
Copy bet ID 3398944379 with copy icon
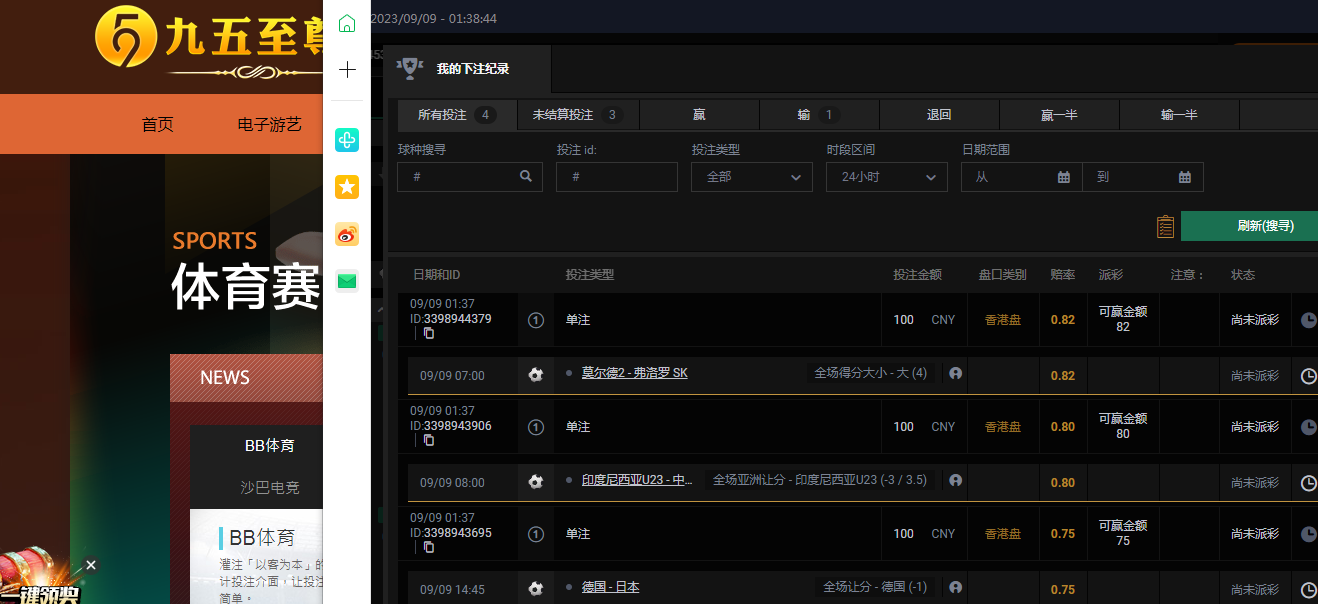click(x=429, y=333)
